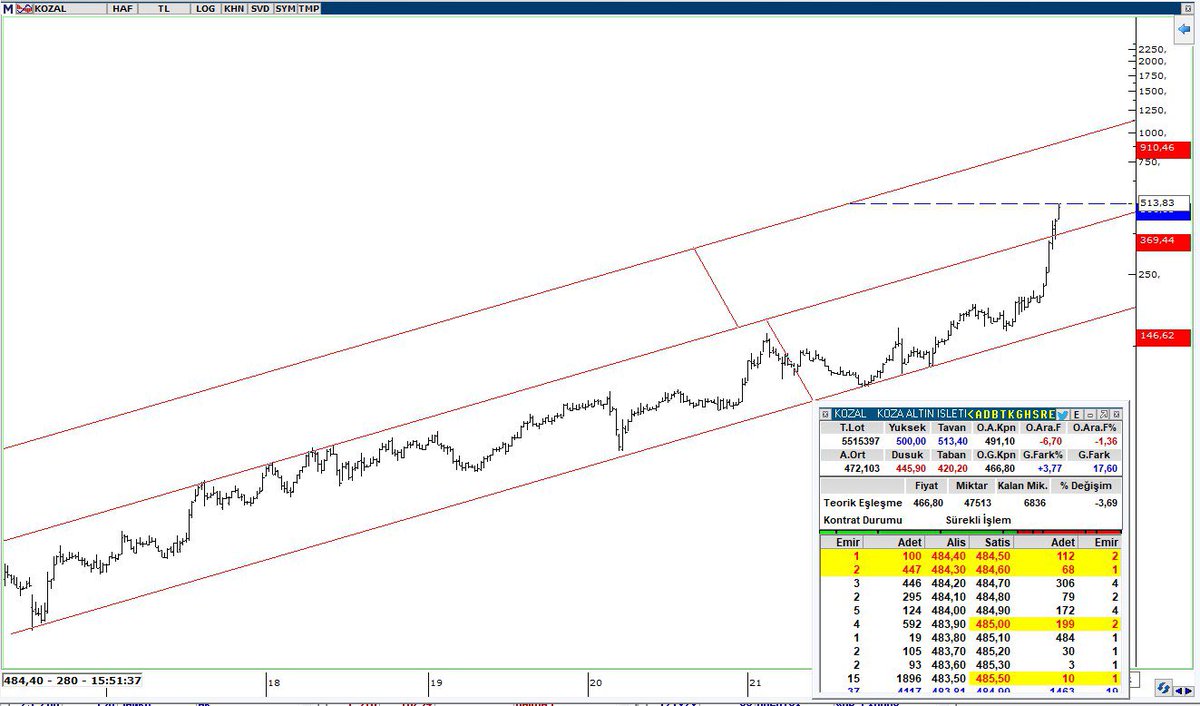Click the yellow H letter in depth title bar
Image resolution: width=1200 pixels, height=706 pixels.
click(x=1027, y=414)
